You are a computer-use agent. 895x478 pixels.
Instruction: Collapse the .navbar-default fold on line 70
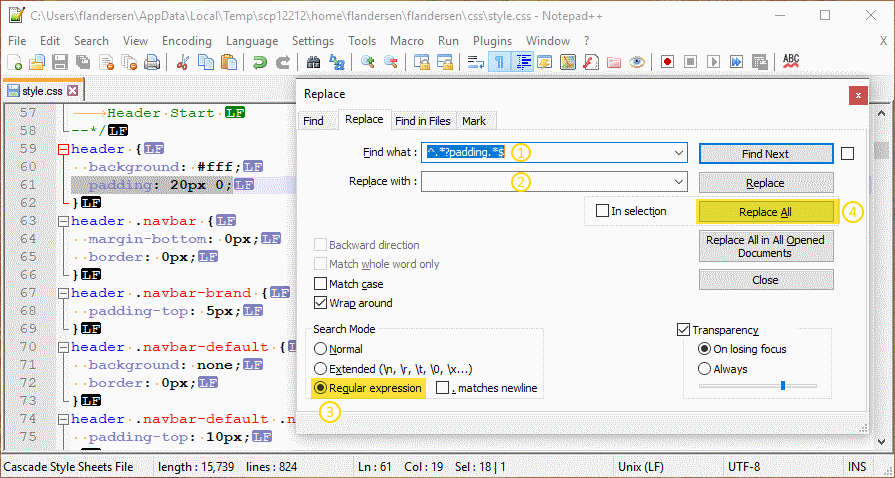pos(63,347)
